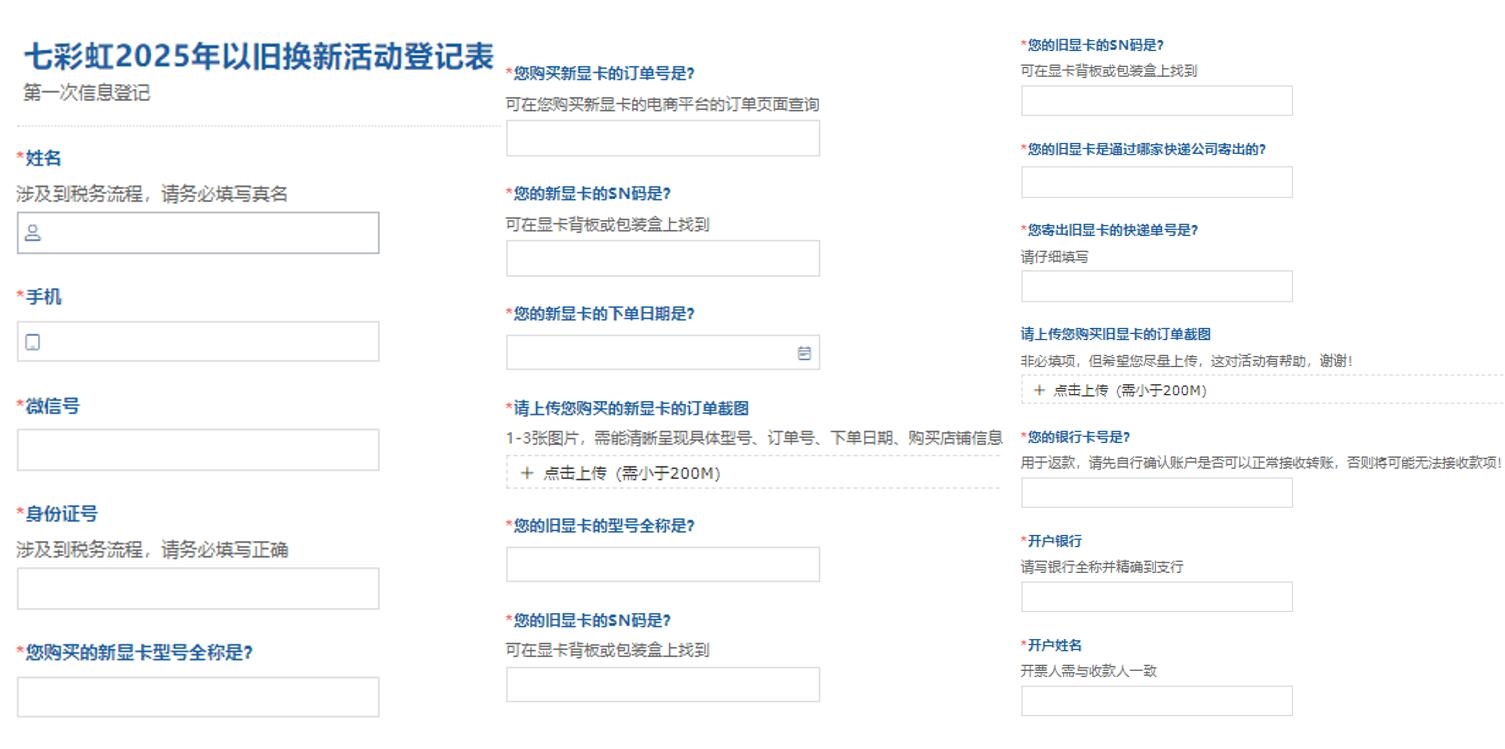
Task: Click plus icon to upload new card screenshot
Action: [x=527, y=473]
